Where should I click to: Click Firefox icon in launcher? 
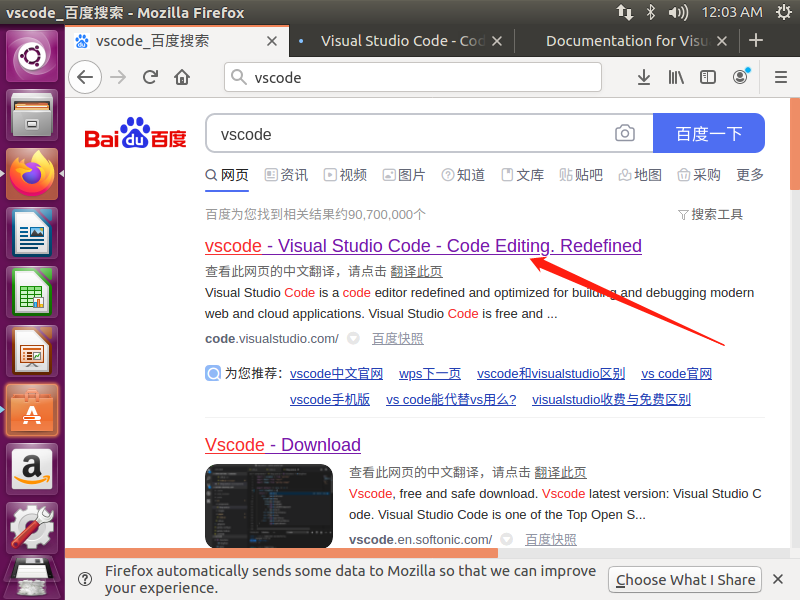click(x=32, y=174)
